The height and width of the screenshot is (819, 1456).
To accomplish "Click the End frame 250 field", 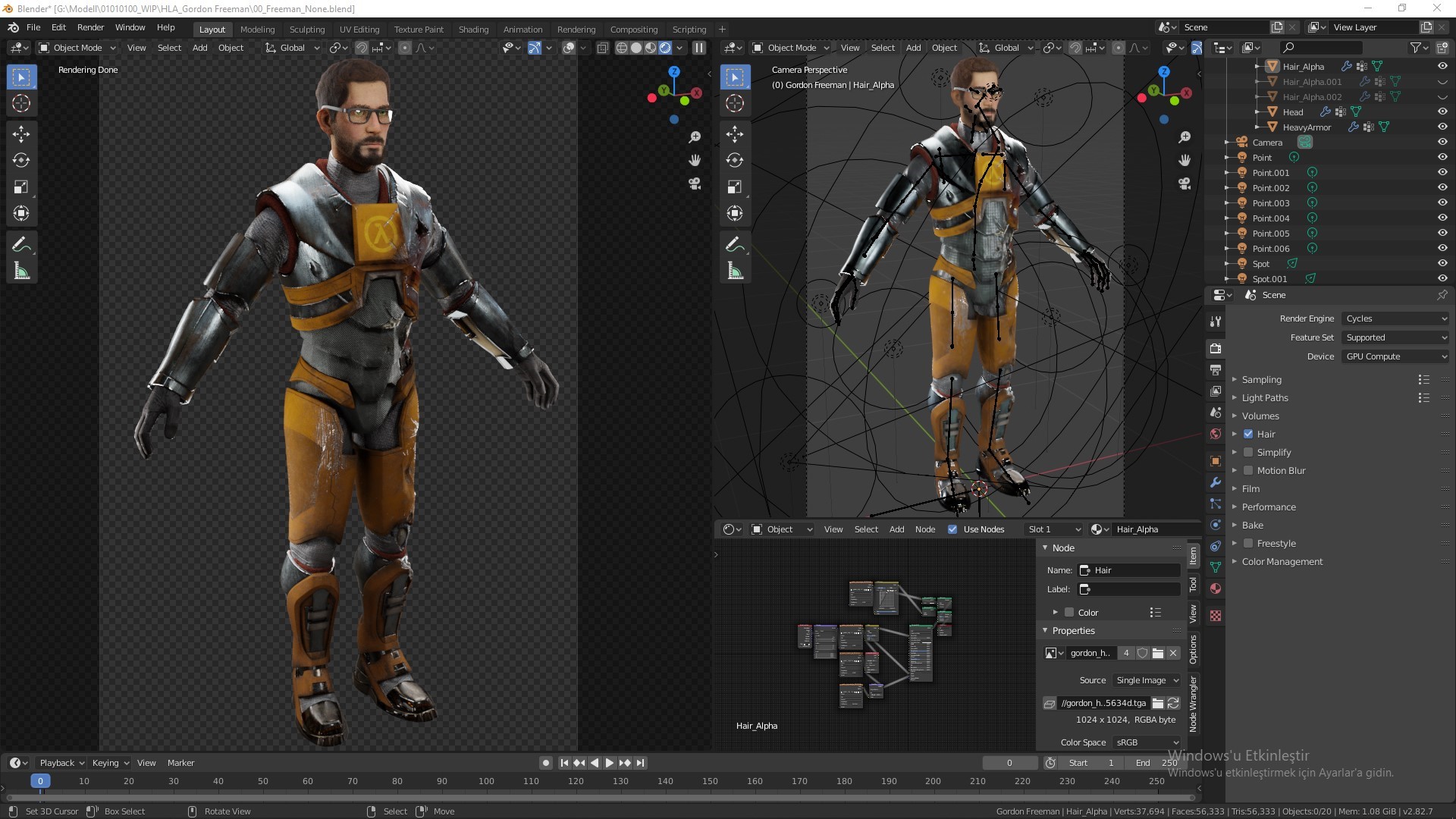I will point(1156,763).
